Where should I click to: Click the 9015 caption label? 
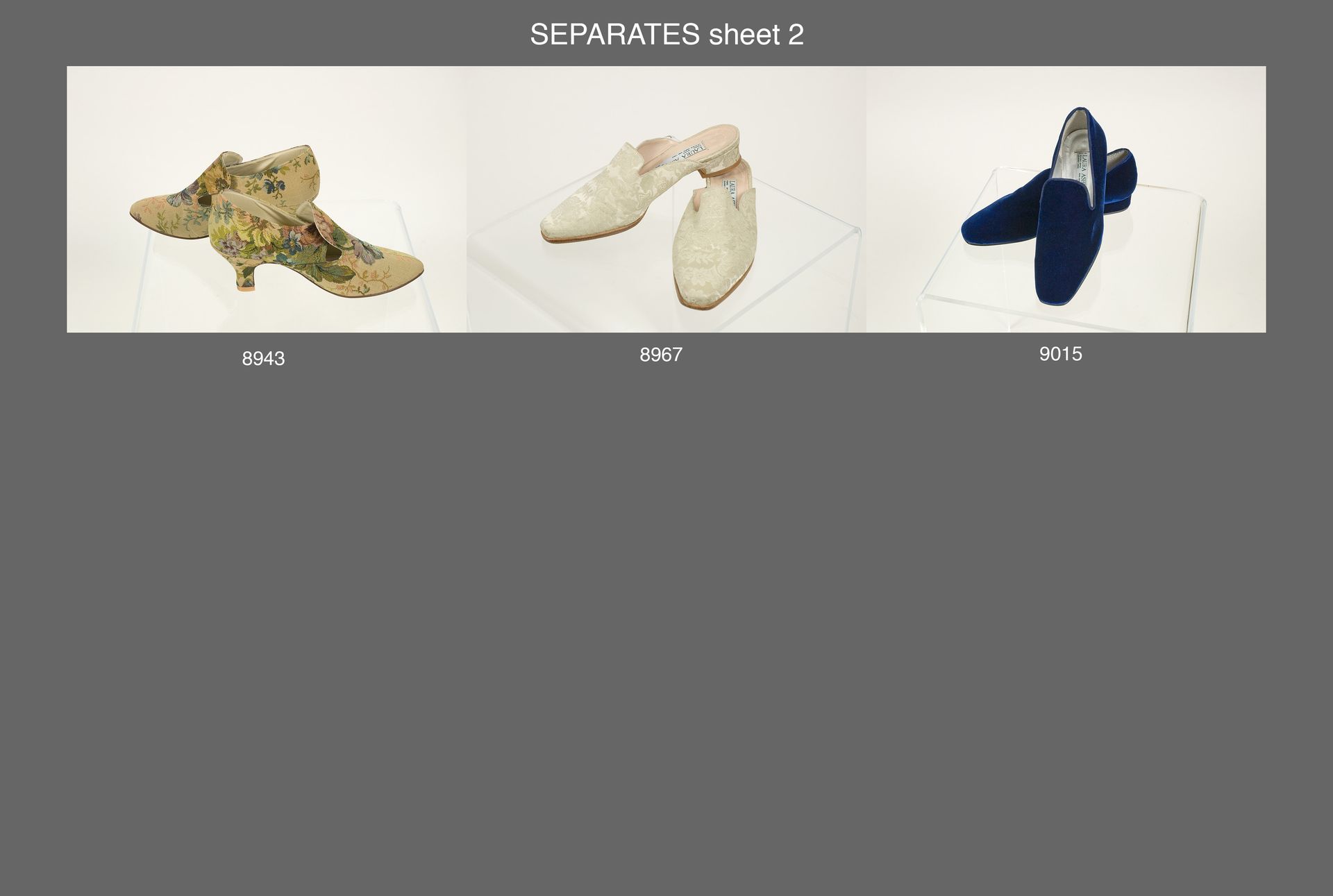(1060, 354)
